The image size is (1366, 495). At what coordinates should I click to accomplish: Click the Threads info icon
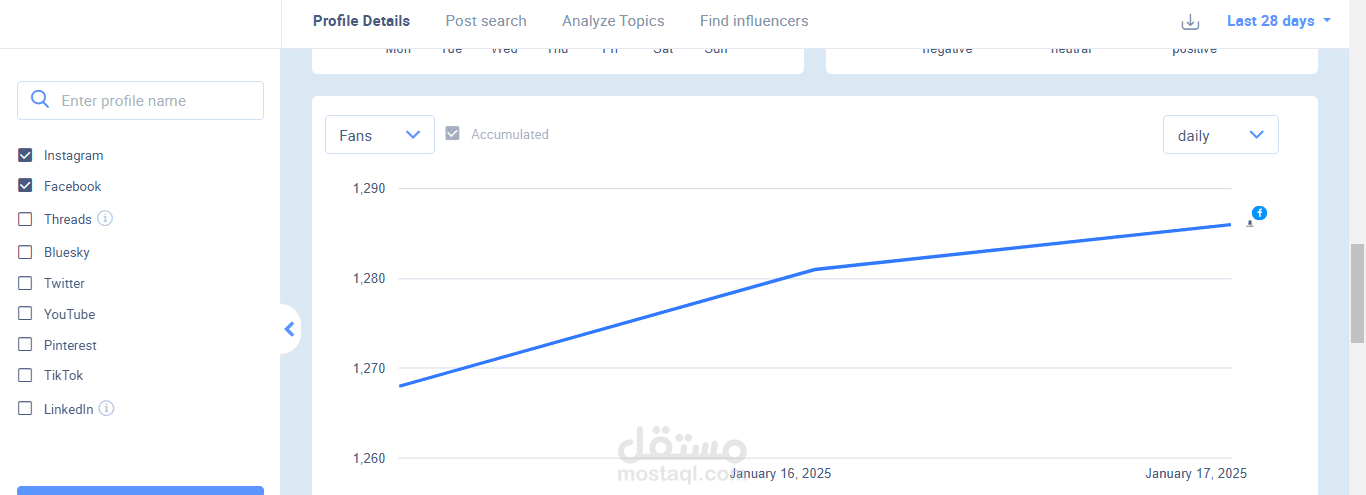(105, 218)
